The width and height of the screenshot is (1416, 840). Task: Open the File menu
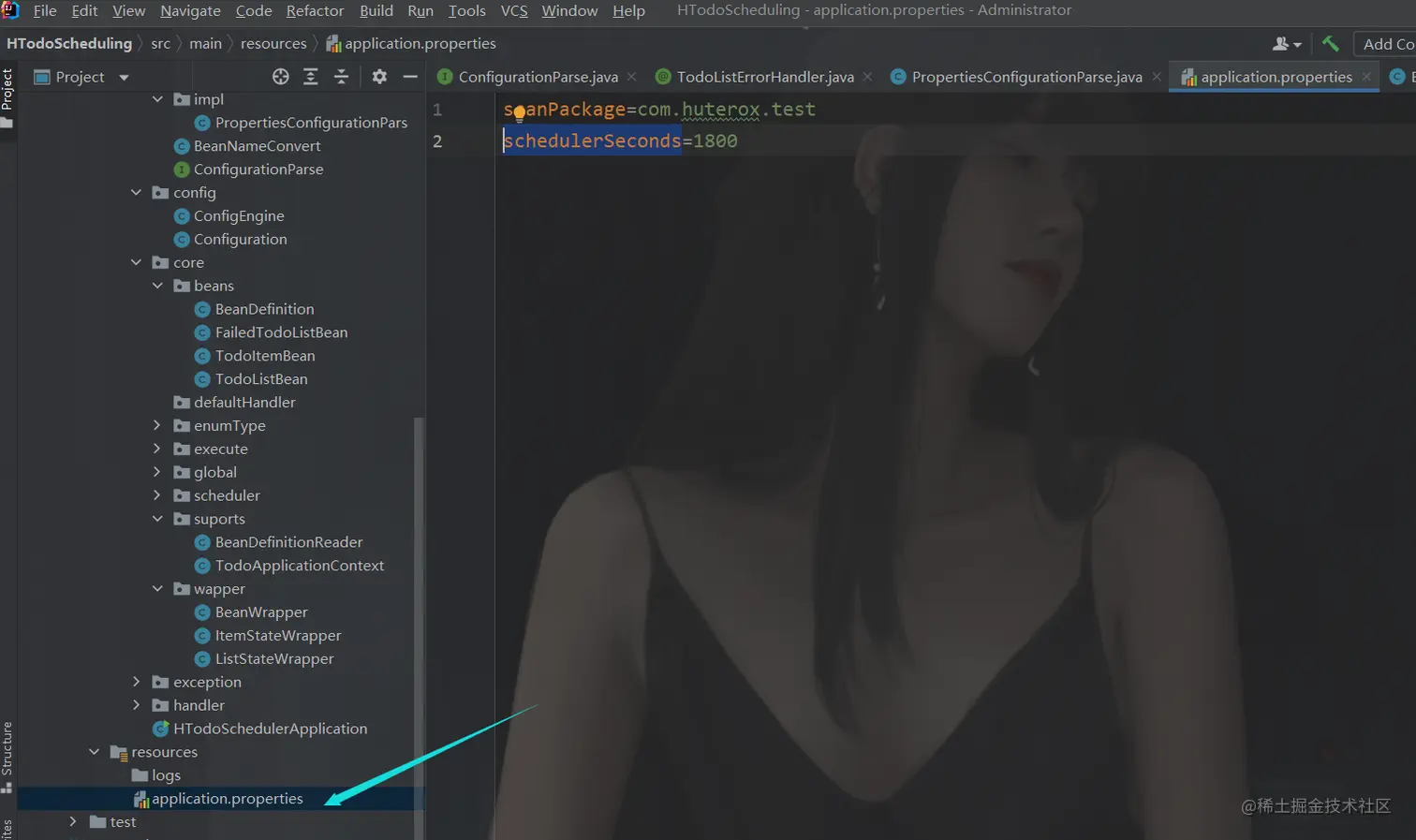coord(45,11)
